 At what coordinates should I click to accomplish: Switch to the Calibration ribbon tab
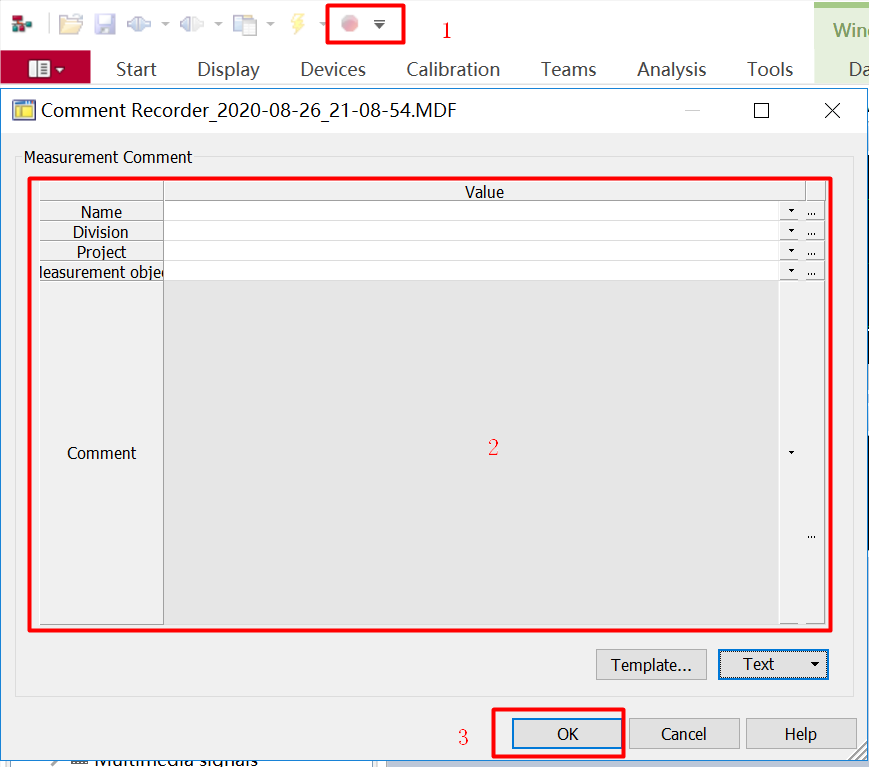452,70
